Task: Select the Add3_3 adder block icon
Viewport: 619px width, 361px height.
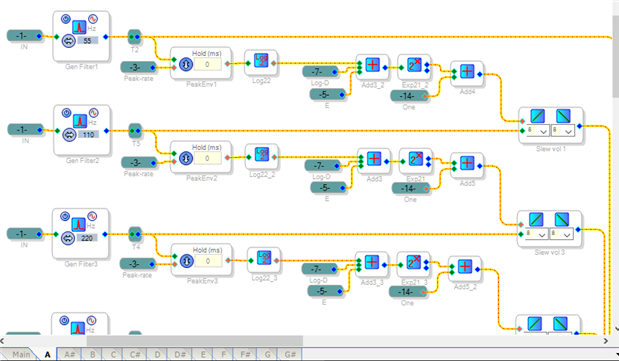Action: 371,262
